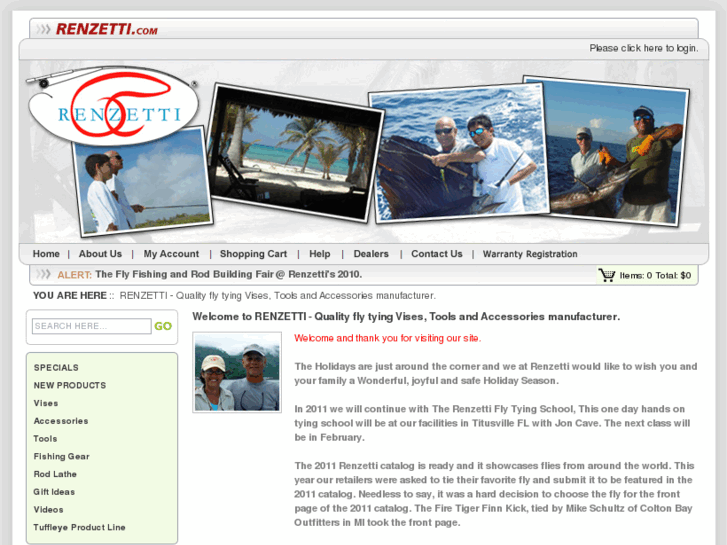
Task: Click the photo of two men with sailfish
Action: click(x=460, y=153)
